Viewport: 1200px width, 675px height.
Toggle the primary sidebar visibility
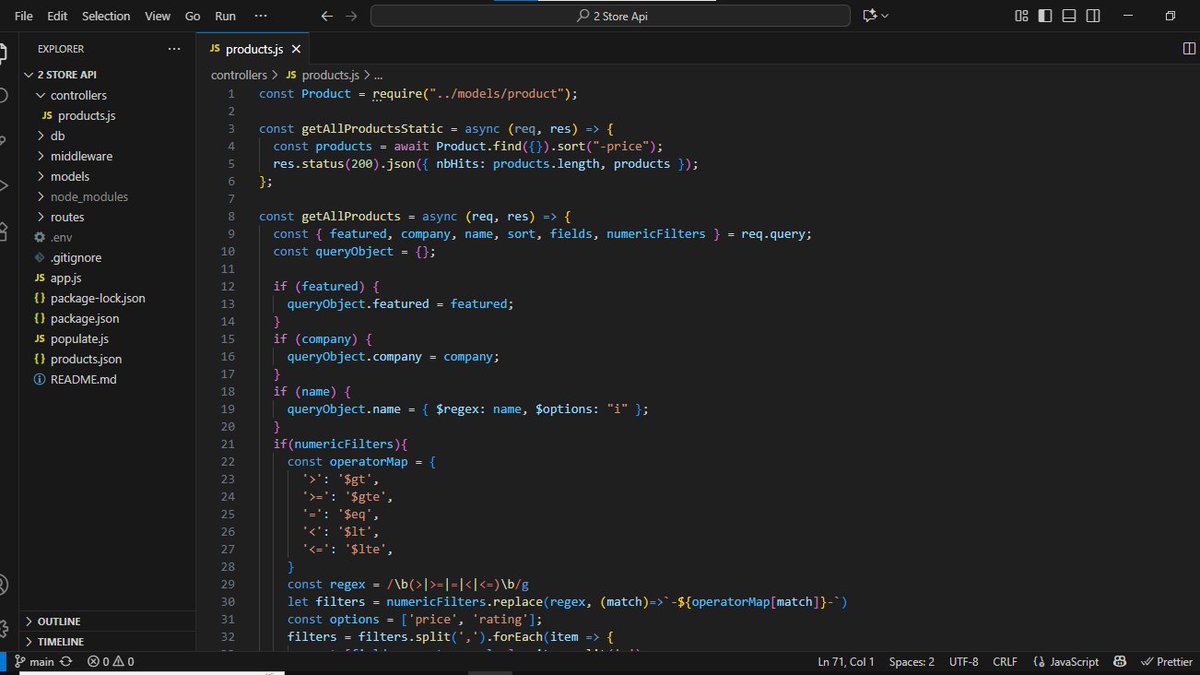point(1044,15)
